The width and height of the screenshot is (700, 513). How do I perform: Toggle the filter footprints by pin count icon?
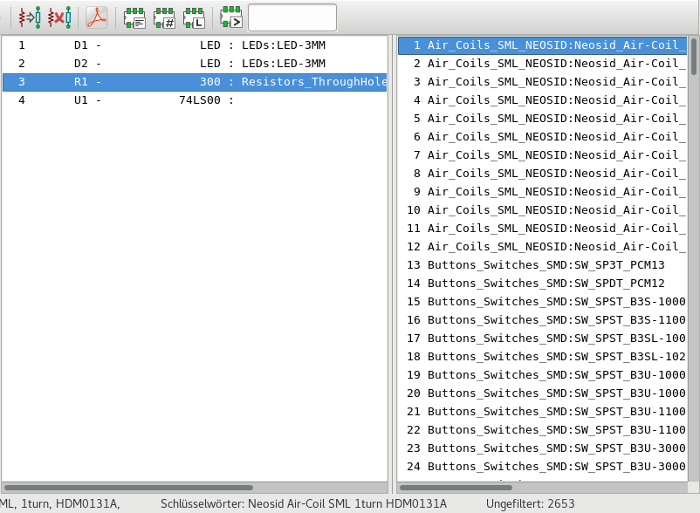[x=164, y=17]
